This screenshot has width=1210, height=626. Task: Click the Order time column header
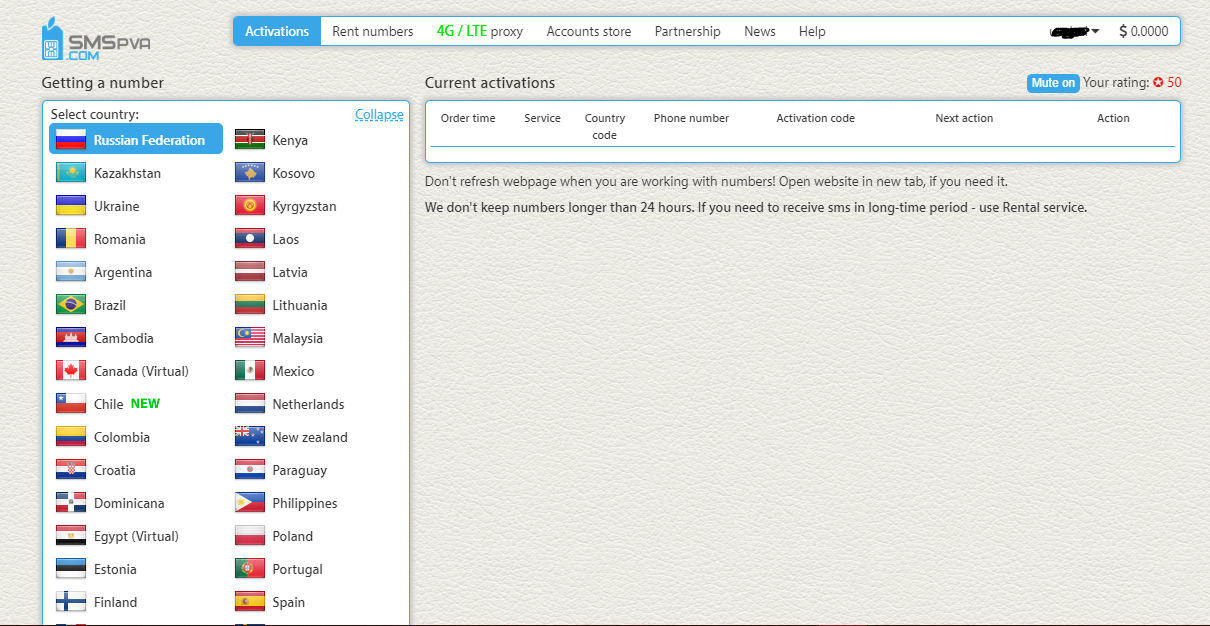click(x=468, y=118)
